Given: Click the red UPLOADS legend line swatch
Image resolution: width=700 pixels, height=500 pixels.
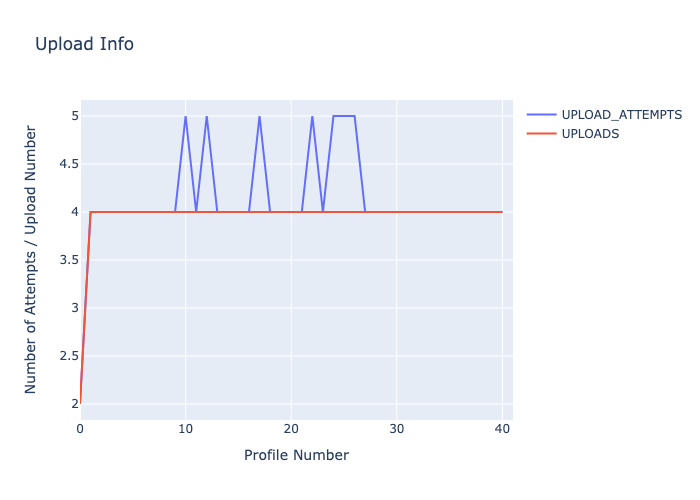Looking at the screenshot, I should pyautogui.click(x=541, y=134).
